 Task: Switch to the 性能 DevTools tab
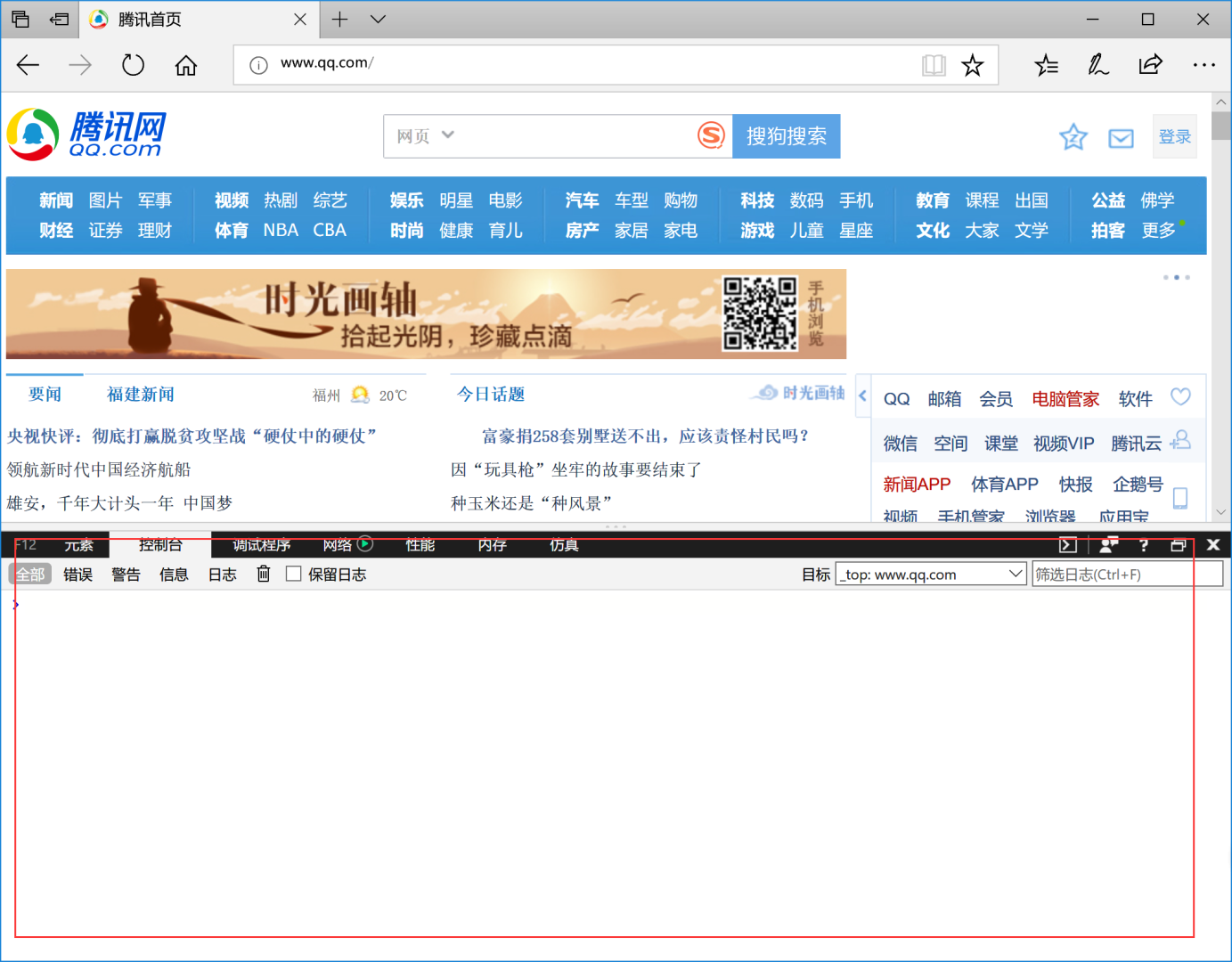pyautogui.click(x=420, y=545)
